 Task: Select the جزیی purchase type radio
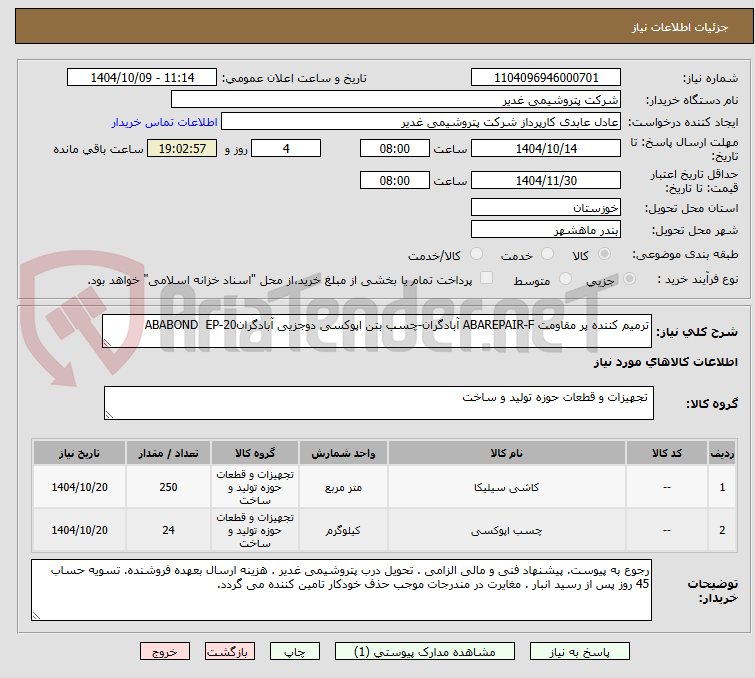pyautogui.click(x=629, y=279)
